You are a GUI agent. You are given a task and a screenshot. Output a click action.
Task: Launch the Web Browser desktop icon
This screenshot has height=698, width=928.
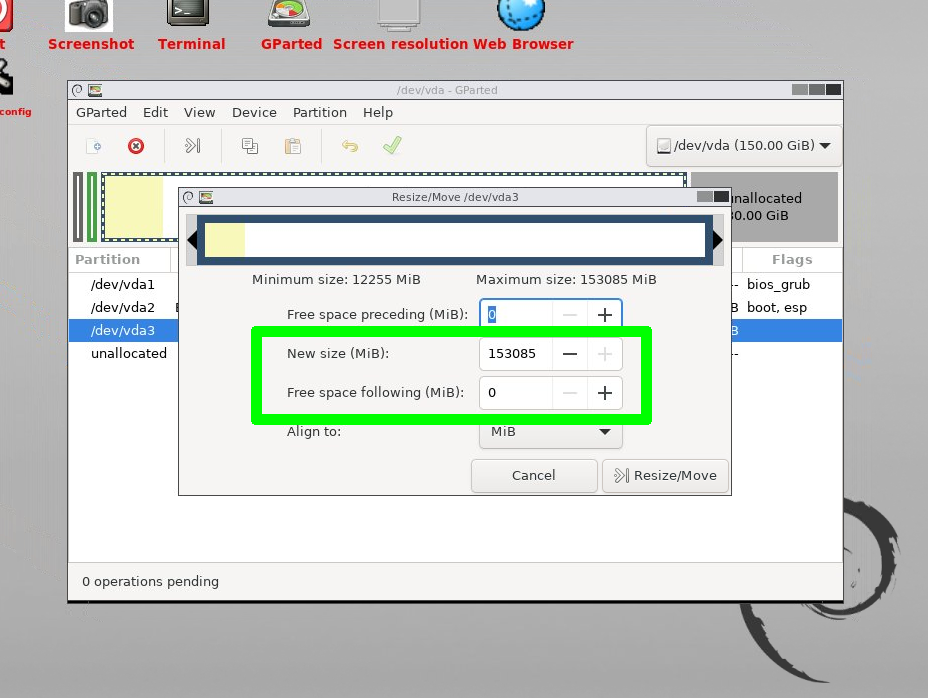point(521,14)
